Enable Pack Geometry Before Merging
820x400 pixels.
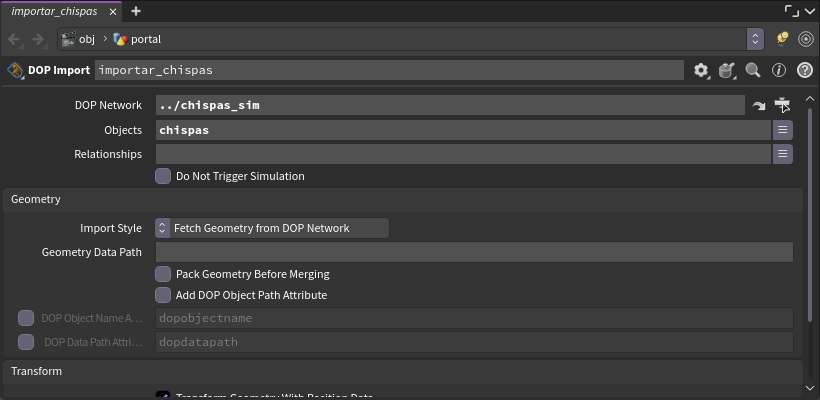pyautogui.click(x=163, y=274)
